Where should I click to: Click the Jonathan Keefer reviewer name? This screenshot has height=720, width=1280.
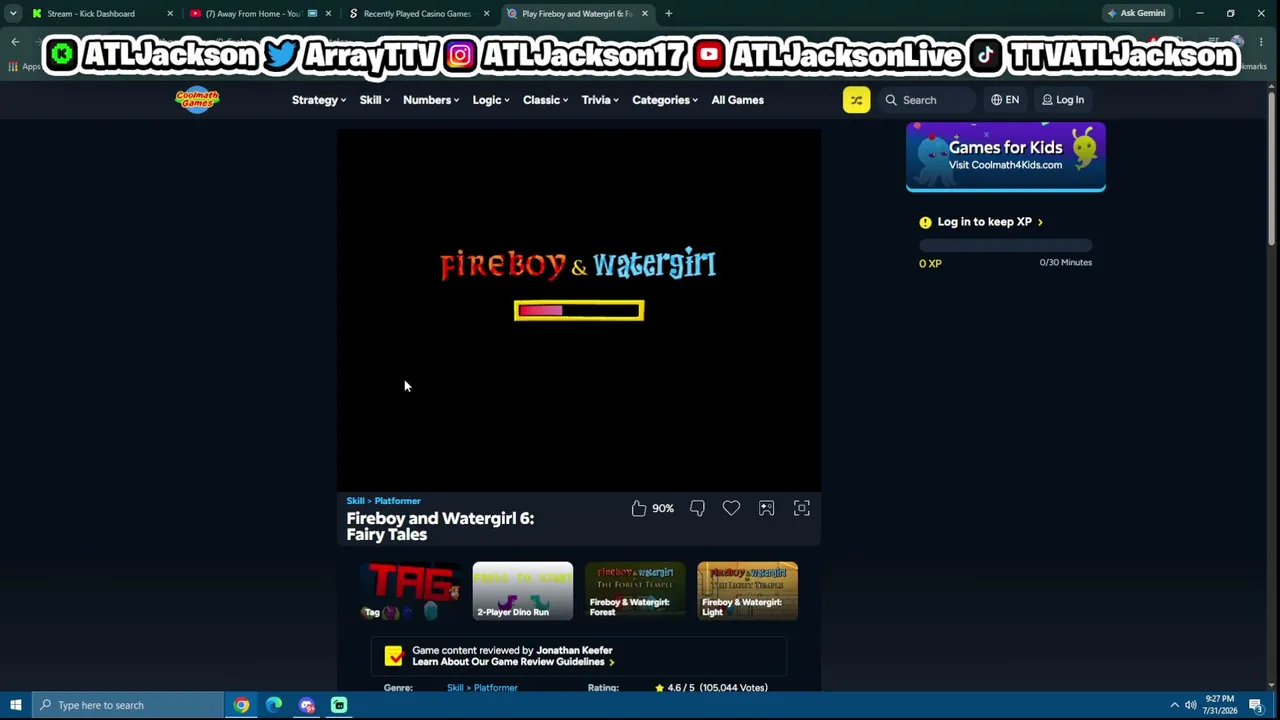pos(574,650)
